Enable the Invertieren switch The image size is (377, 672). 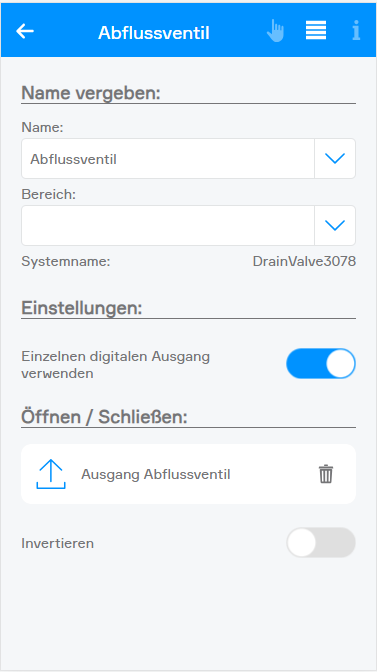(321, 543)
